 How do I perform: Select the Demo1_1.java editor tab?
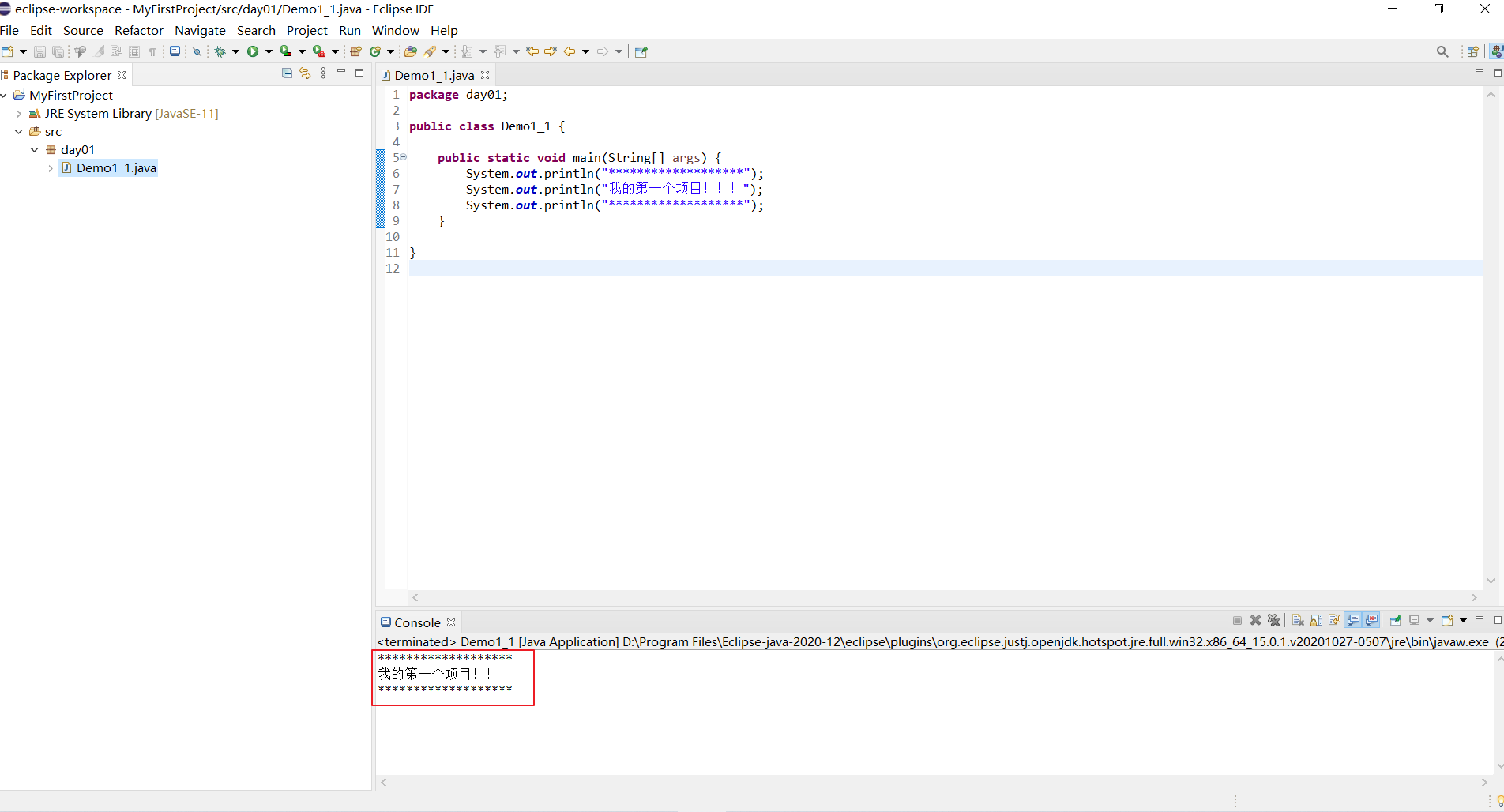click(x=434, y=75)
